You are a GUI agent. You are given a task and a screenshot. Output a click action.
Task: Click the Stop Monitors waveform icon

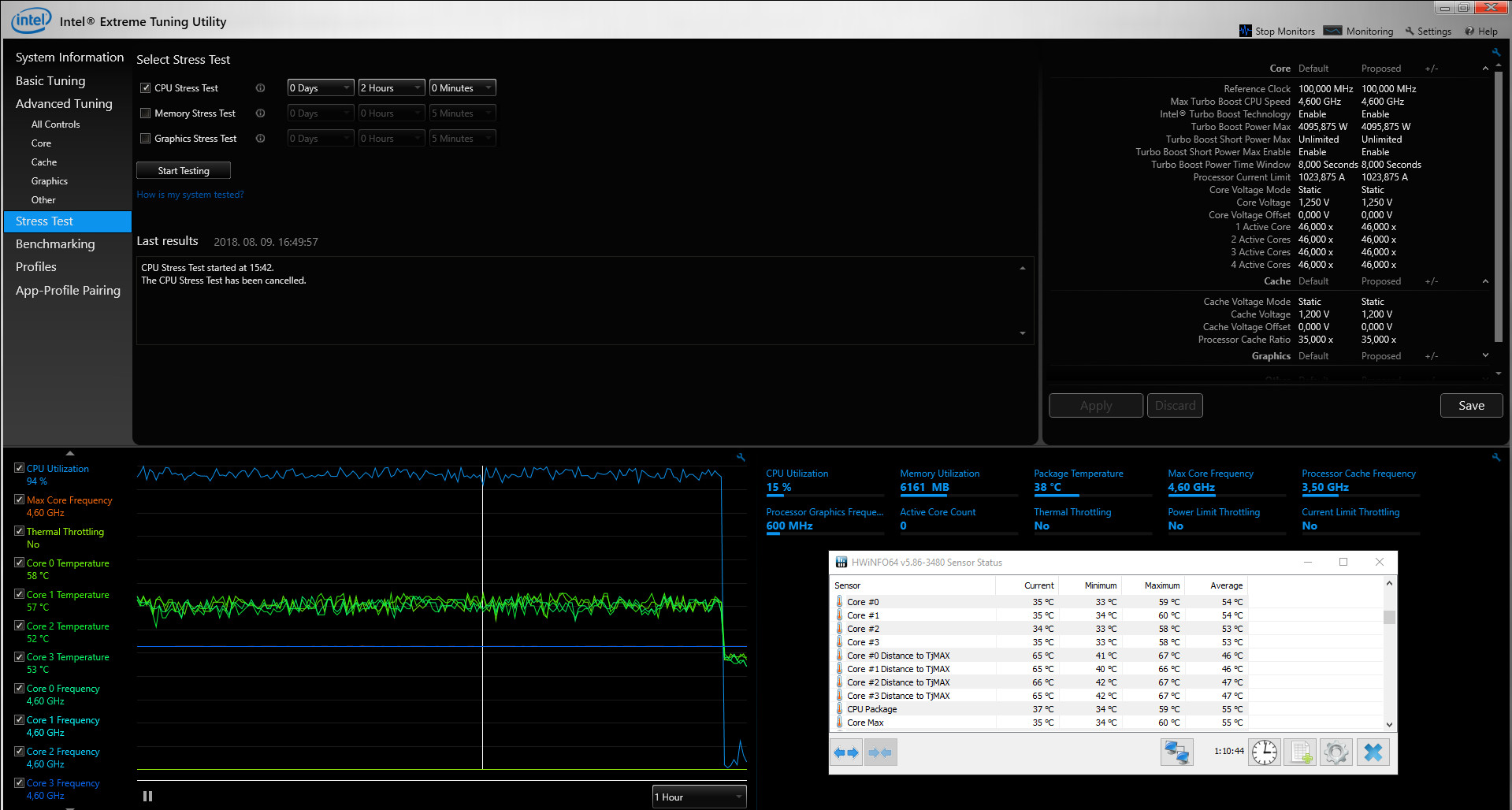click(x=1245, y=31)
